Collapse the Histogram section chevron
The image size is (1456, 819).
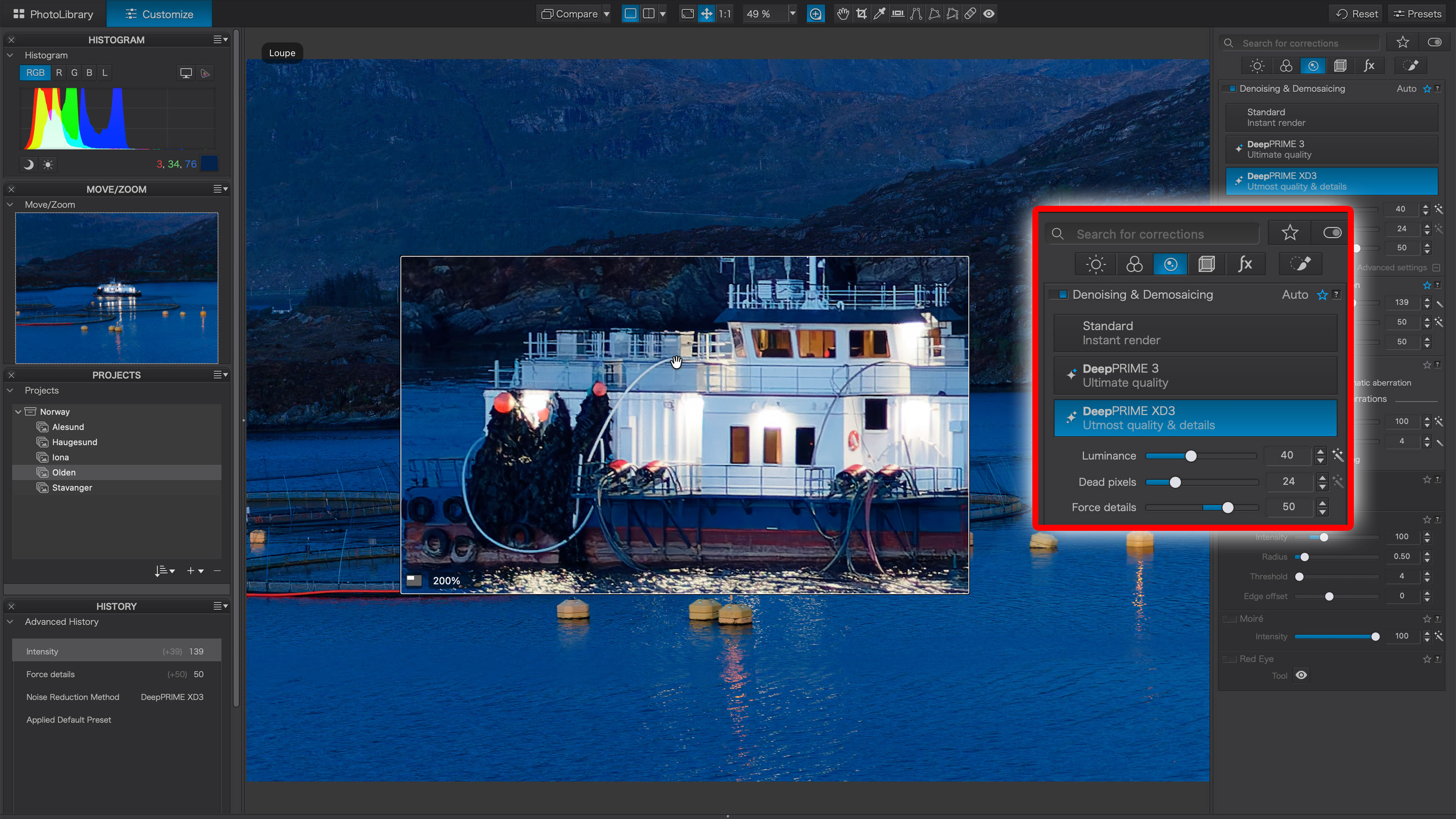(x=10, y=56)
